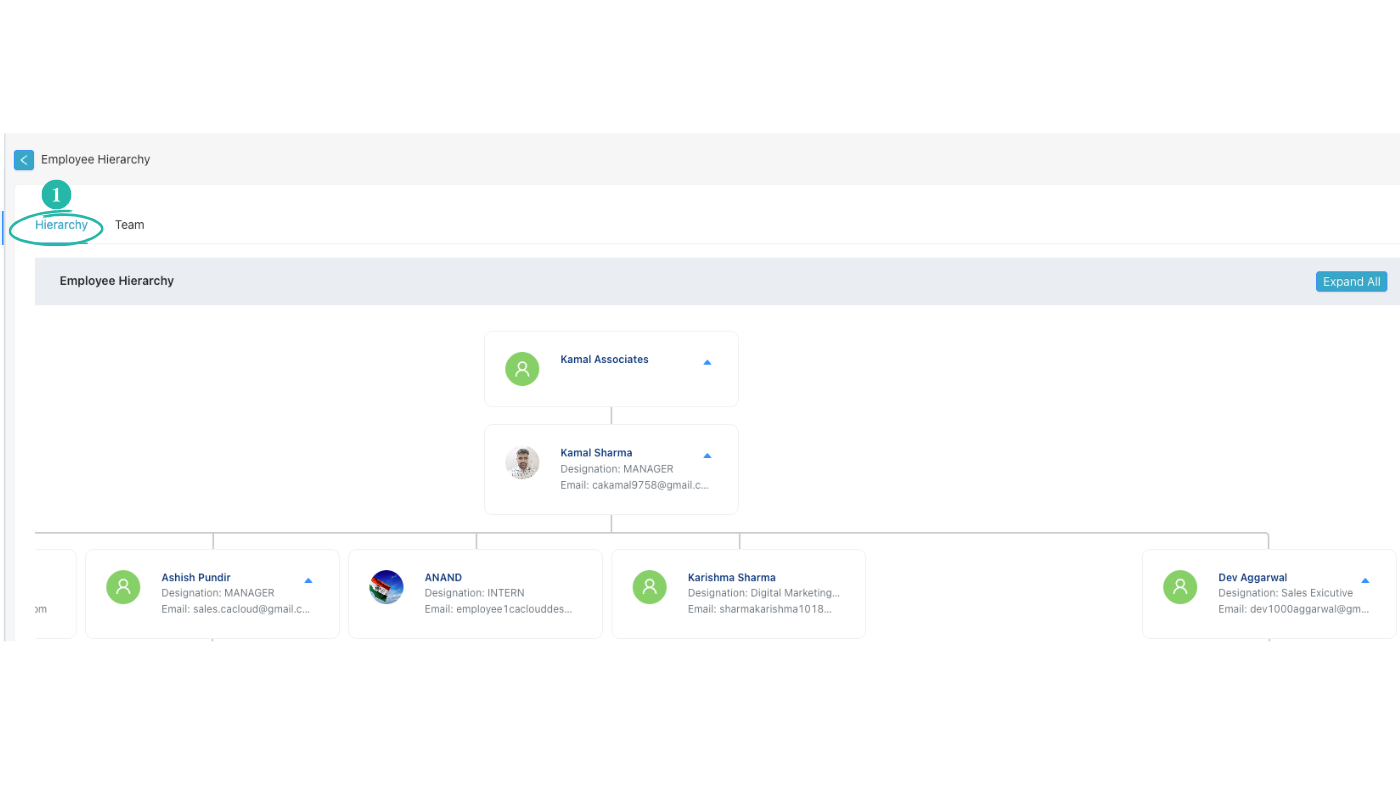Toggle Dev Aggarwal's collapse arrow

pyautogui.click(x=1364, y=578)
